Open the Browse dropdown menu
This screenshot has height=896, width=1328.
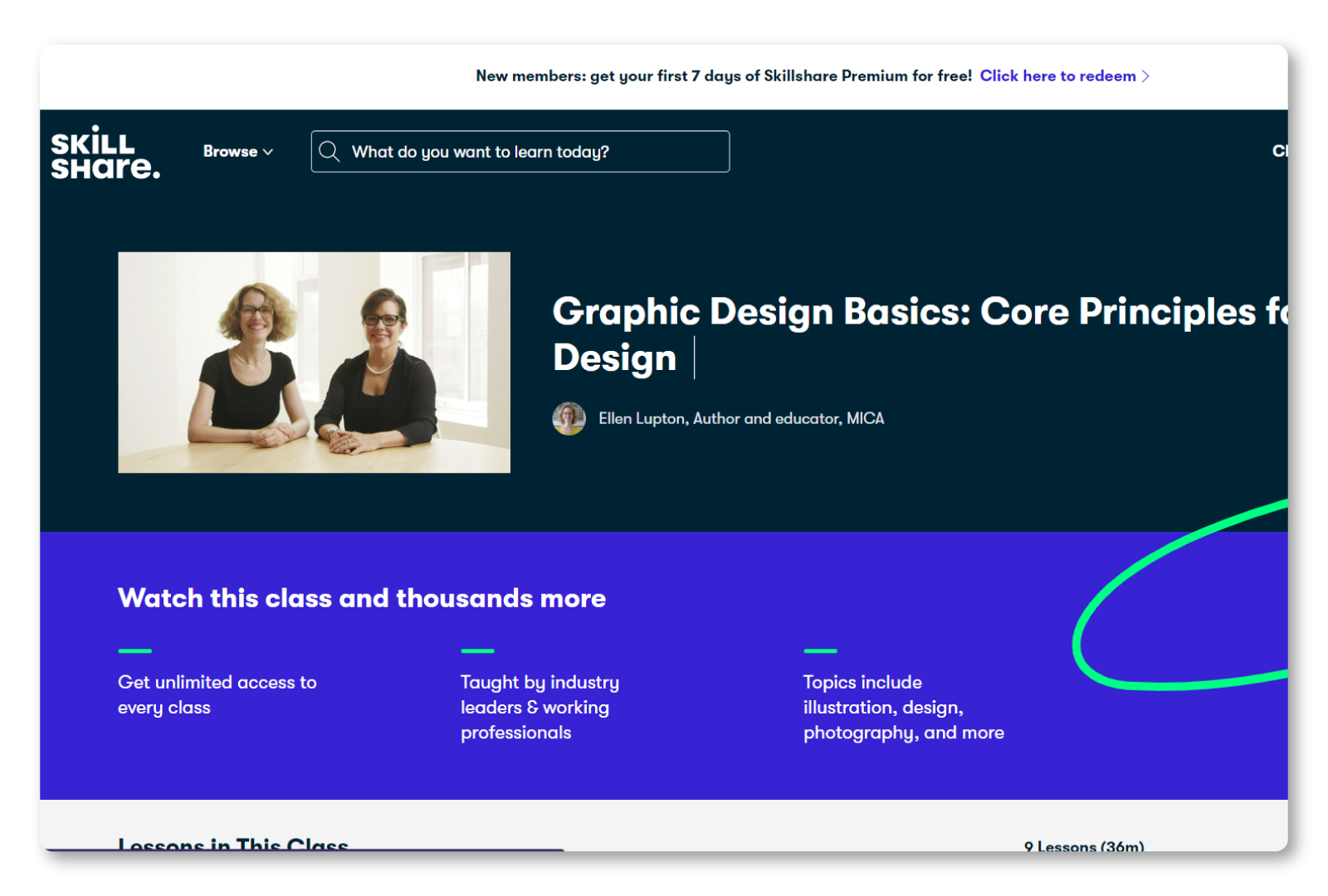[x=238, y=152]
